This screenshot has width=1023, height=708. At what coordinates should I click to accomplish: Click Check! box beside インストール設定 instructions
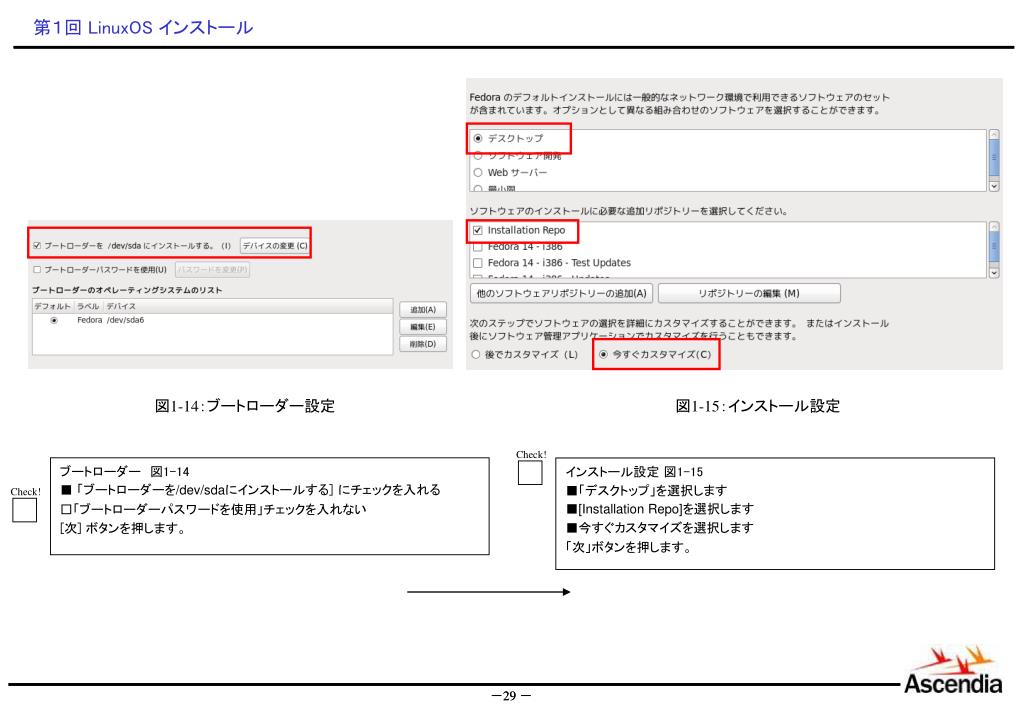coord(530,473)
